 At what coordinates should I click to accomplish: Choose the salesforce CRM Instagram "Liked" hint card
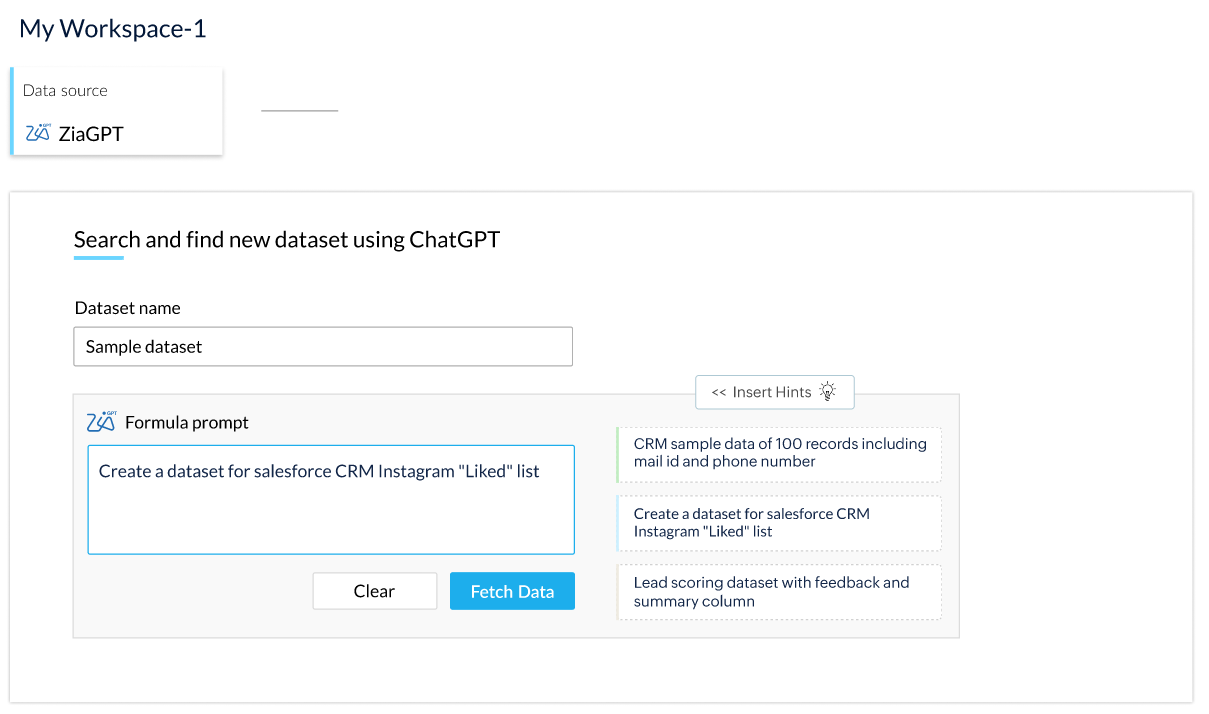tap(779, 522)
